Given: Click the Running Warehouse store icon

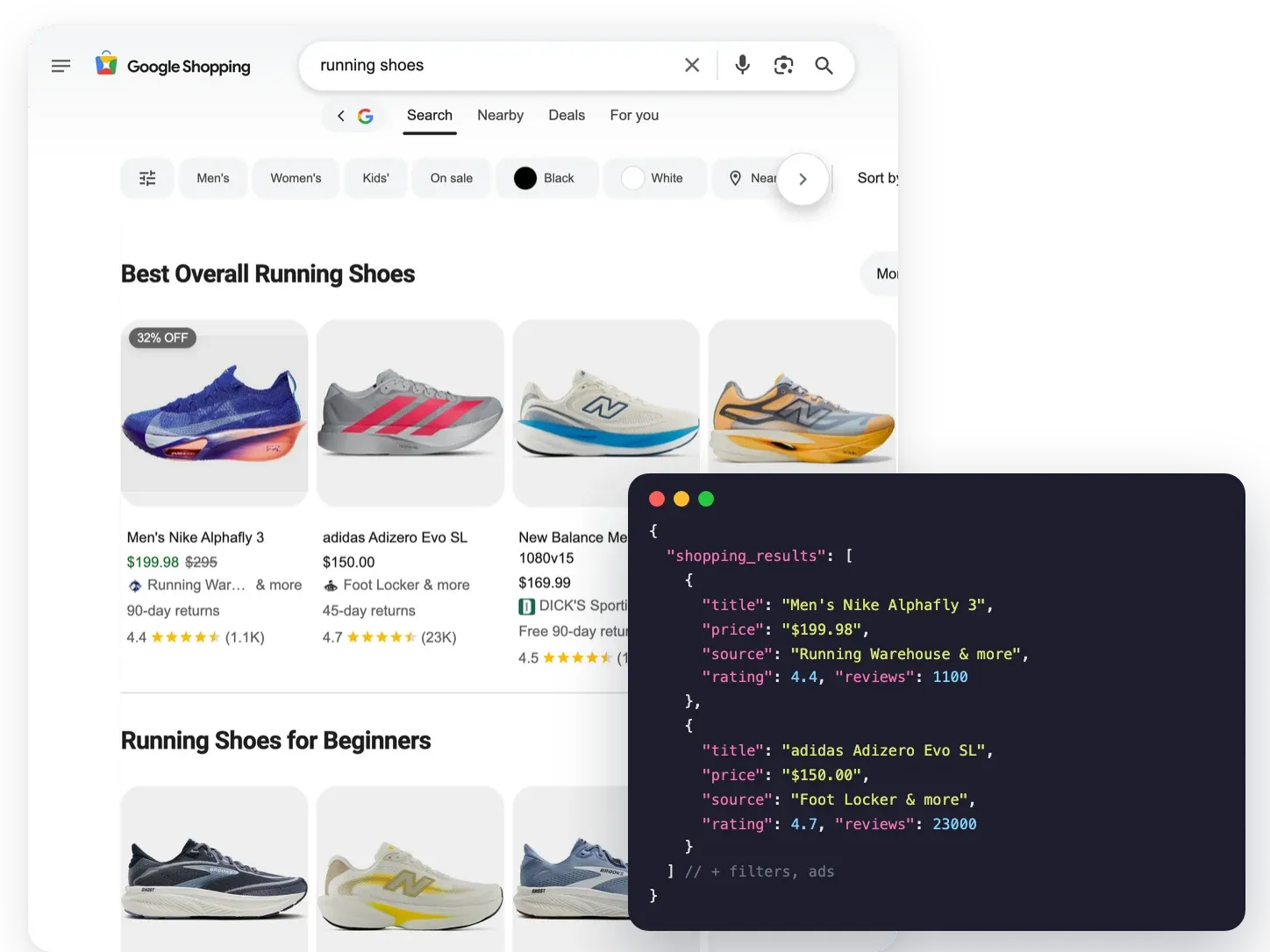Looking at the screenshot, I should pyautogui.click(x=135, y=586).
